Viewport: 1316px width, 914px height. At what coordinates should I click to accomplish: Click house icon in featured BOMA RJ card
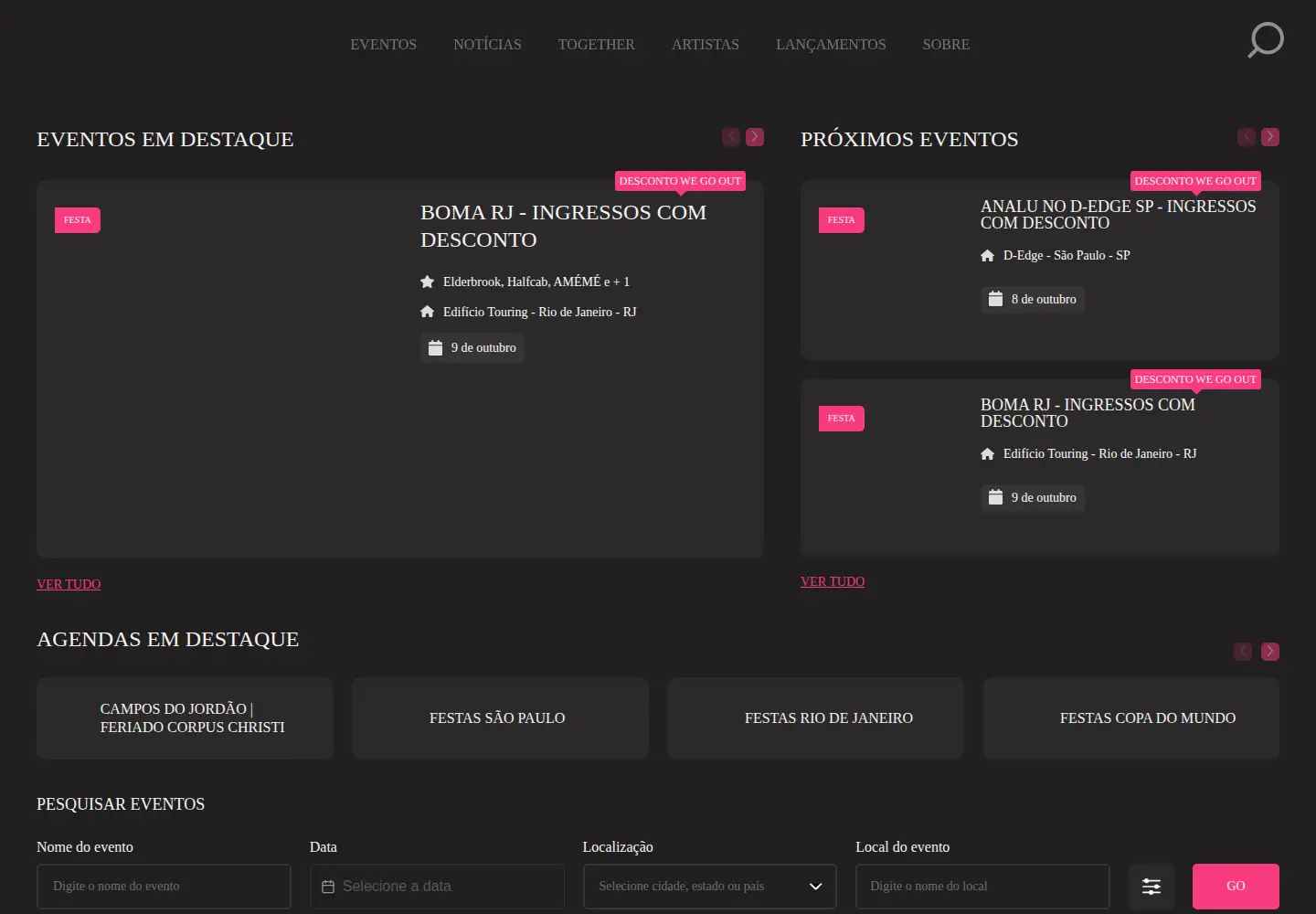427,312
